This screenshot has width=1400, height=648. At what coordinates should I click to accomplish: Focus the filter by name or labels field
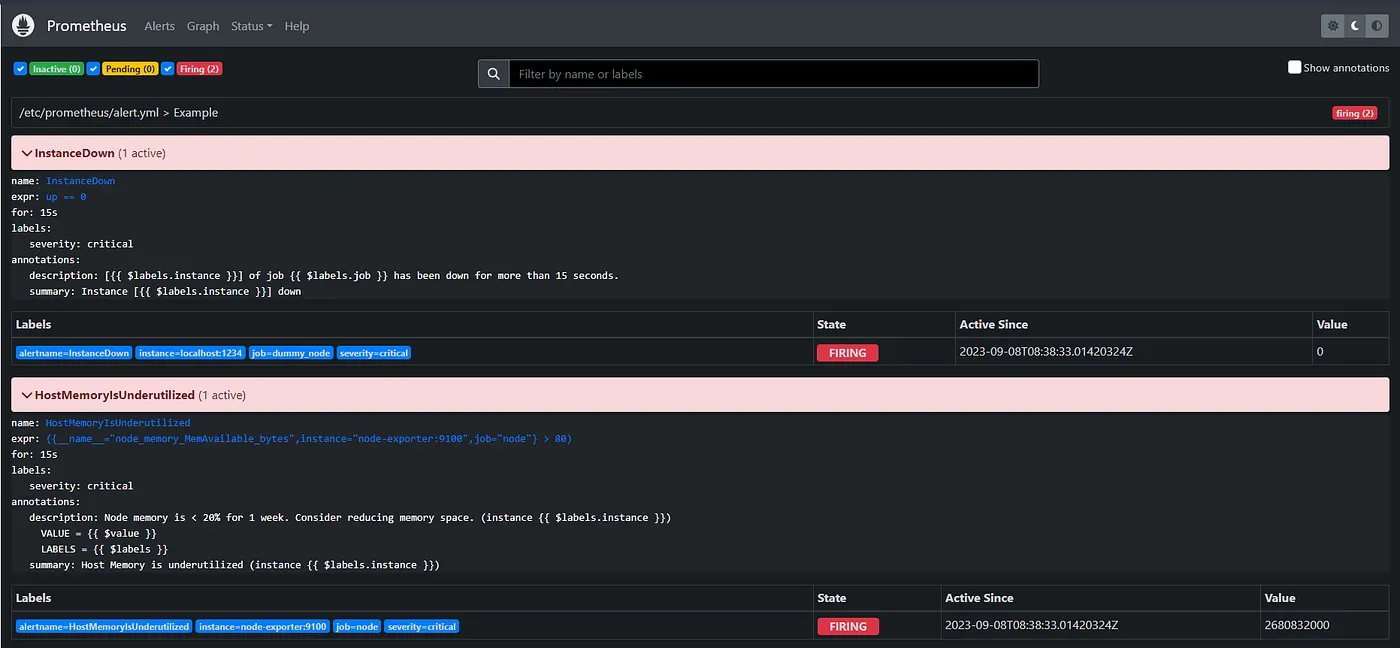click(774, 74)
